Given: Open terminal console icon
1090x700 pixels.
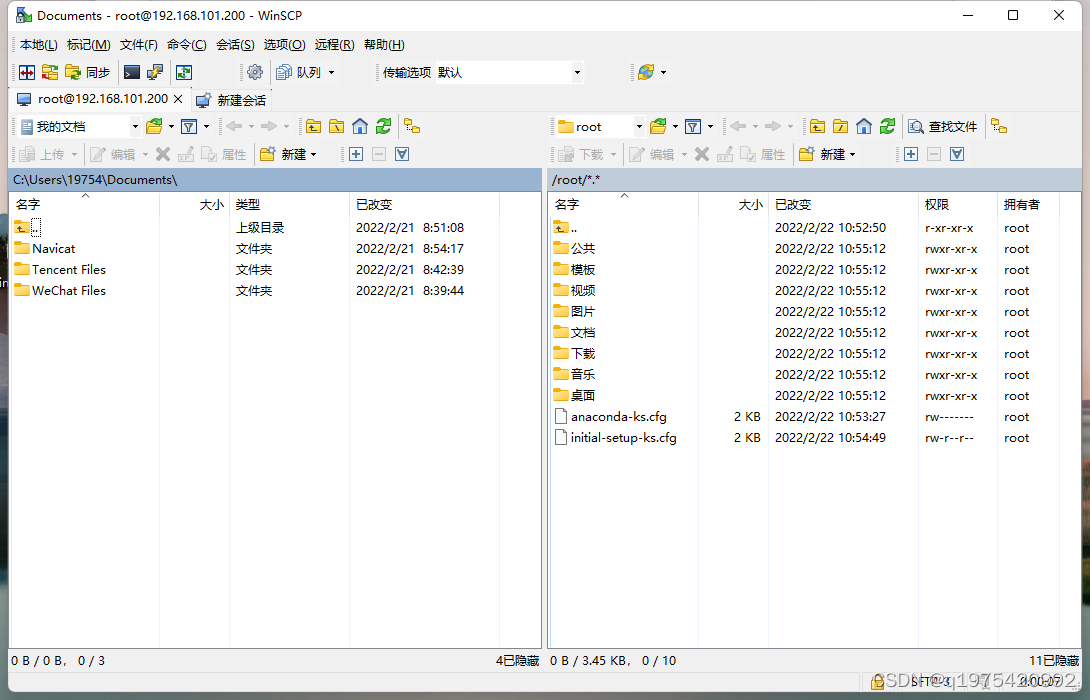Looking at the screenshot, I should coord(131,72).
